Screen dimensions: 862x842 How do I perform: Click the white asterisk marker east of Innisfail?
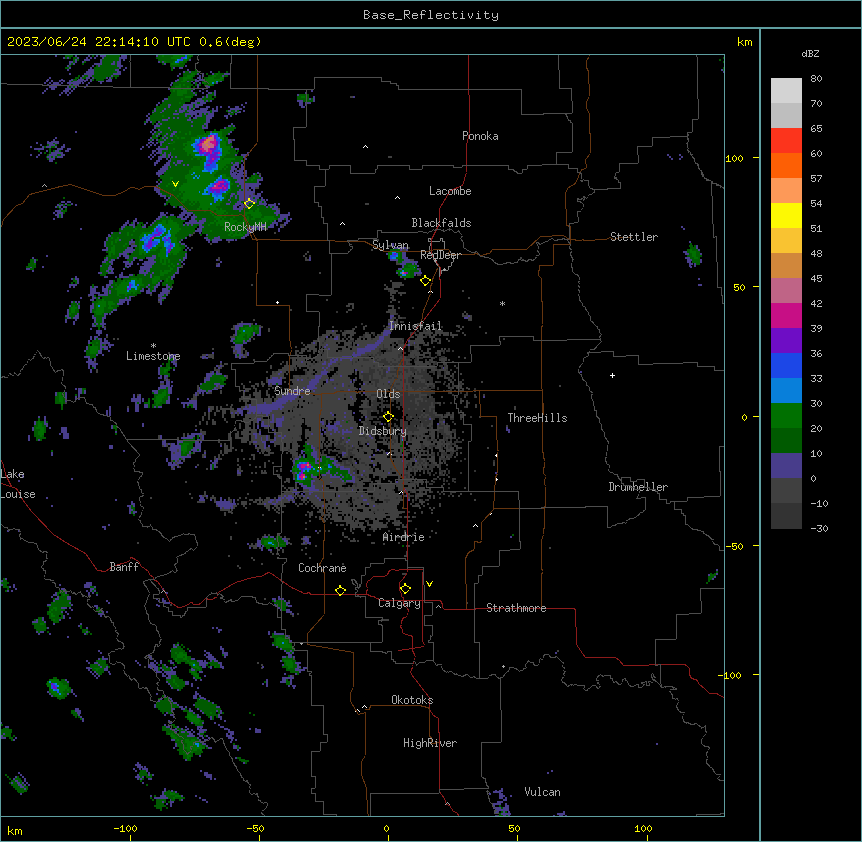click(x=502, y=303)
